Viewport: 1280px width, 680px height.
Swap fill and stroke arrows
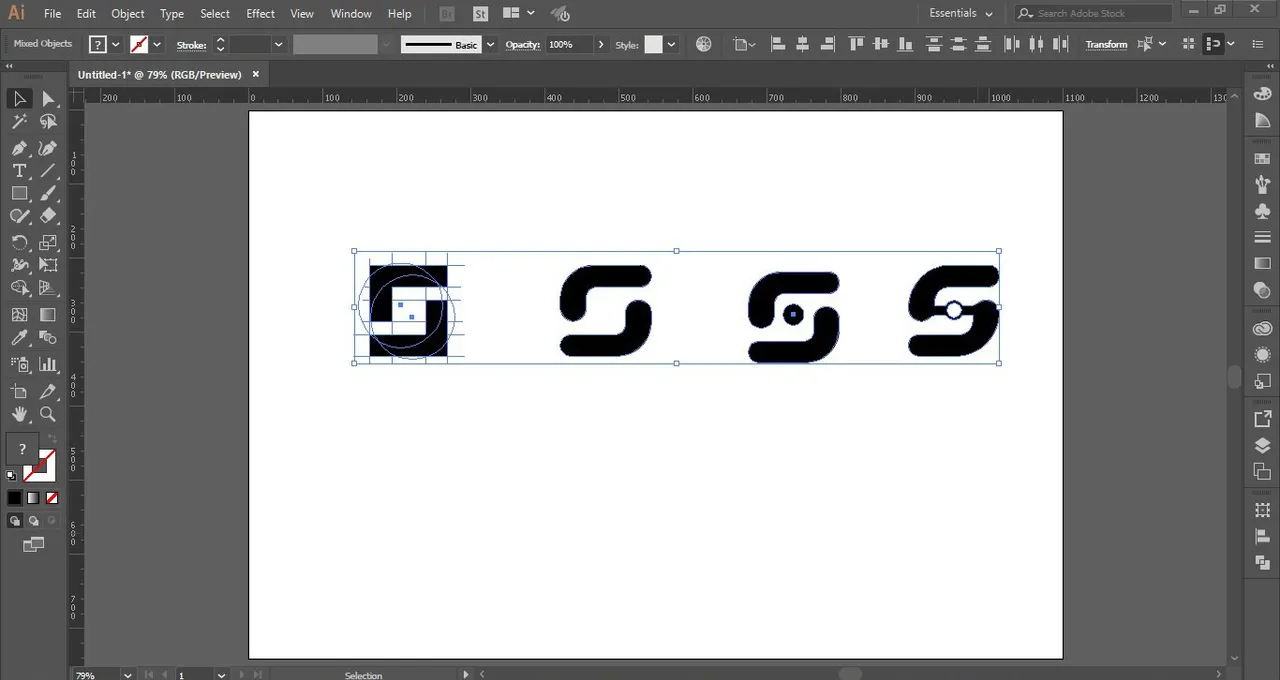tap(50, 441)
